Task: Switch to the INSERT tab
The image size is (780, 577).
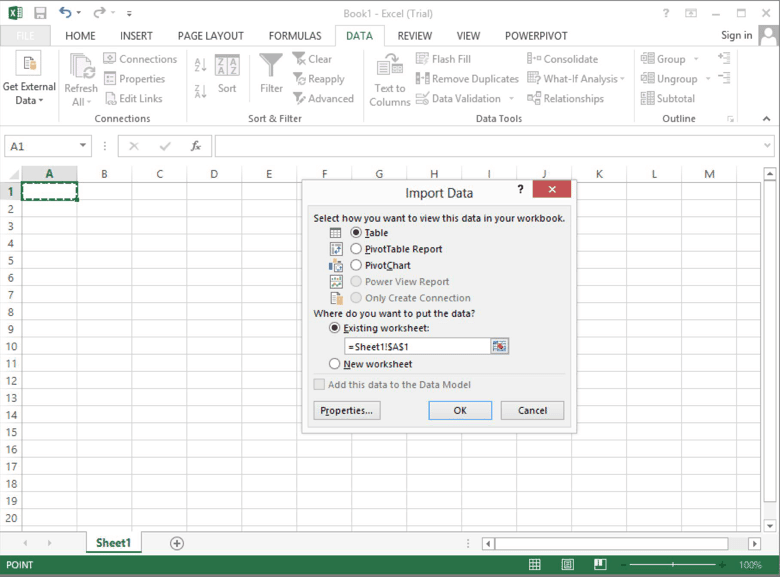Action: (x=136, y=36)
